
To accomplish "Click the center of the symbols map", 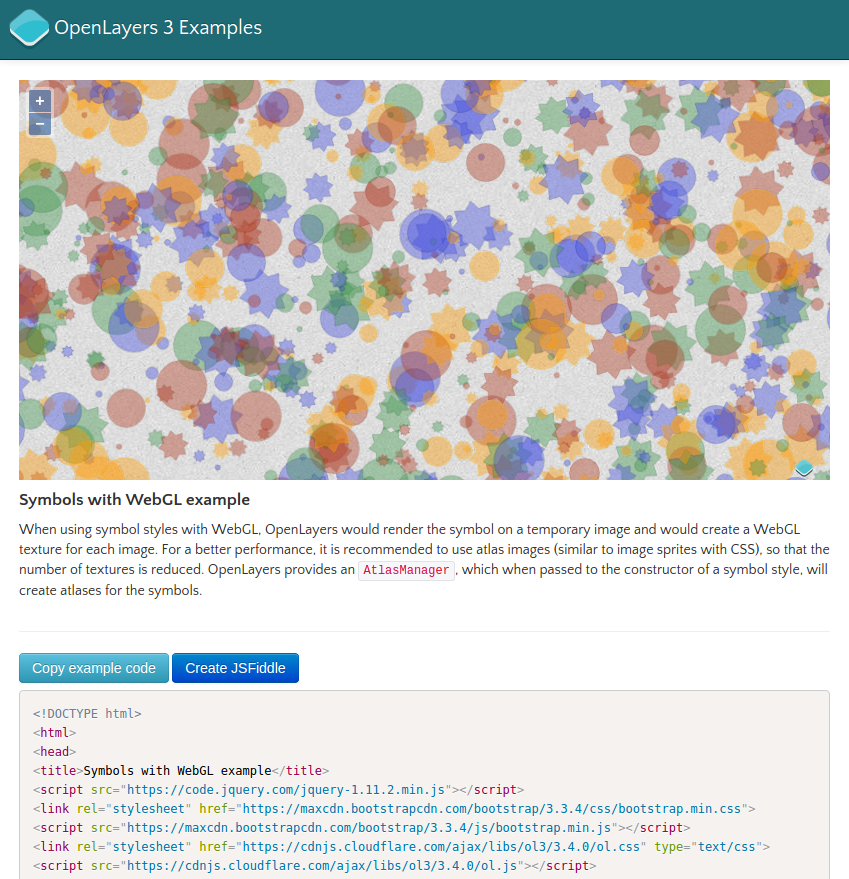I will tap(424, 280).
